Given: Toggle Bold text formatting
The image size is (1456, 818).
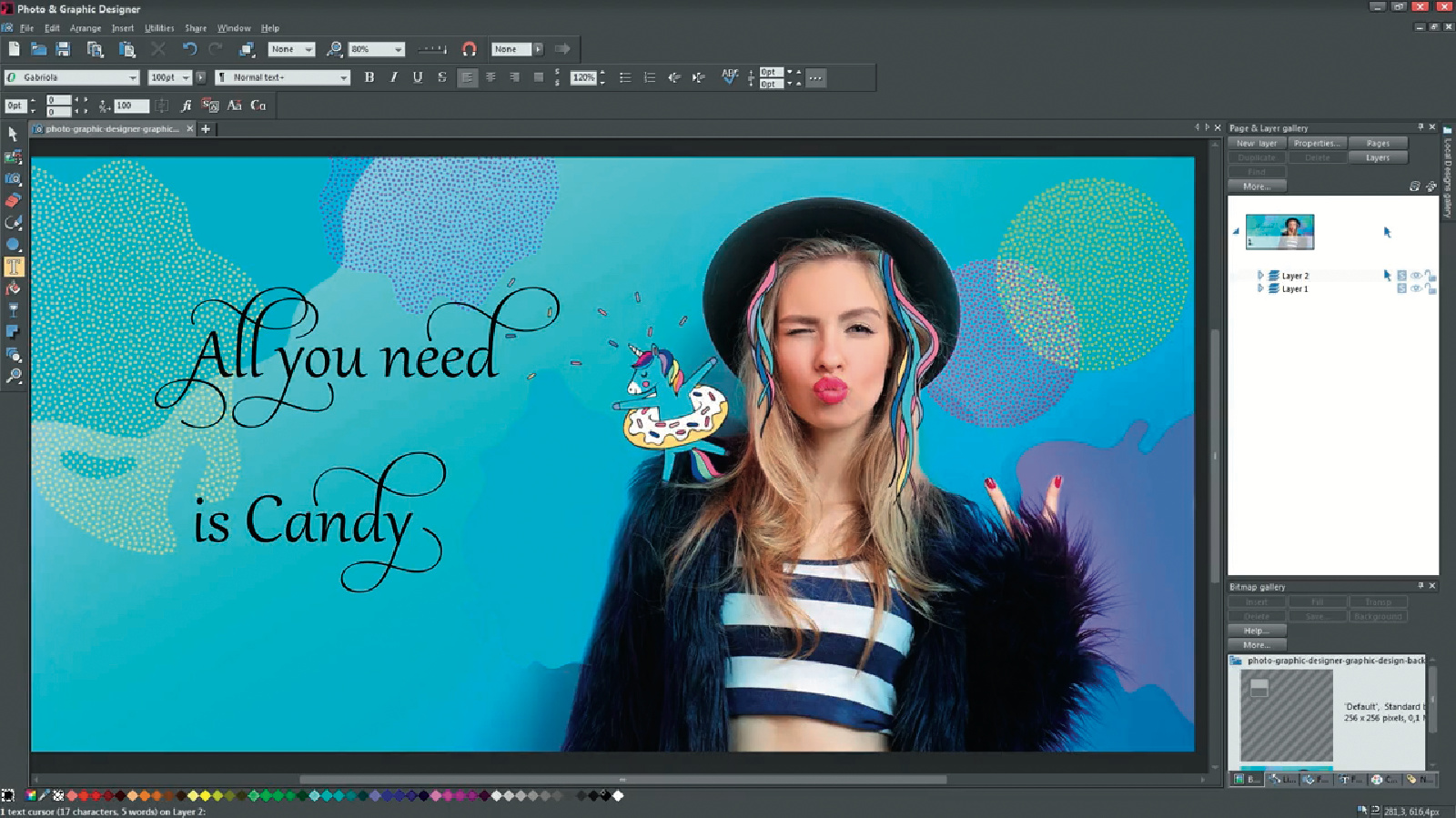Looking at the screenshot, I should pyautogui.click(x=369, y=77).
